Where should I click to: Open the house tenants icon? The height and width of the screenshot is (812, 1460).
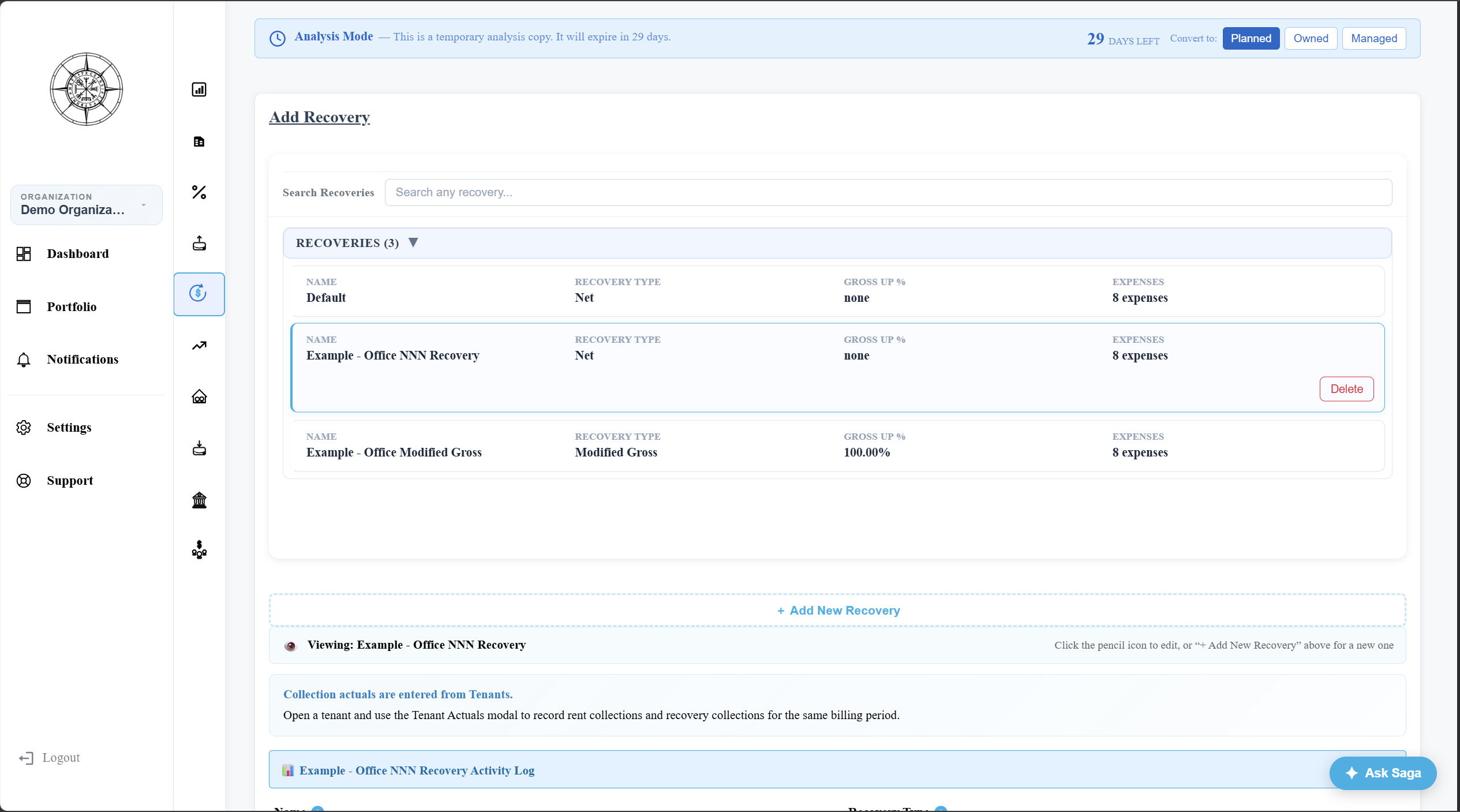199,396
